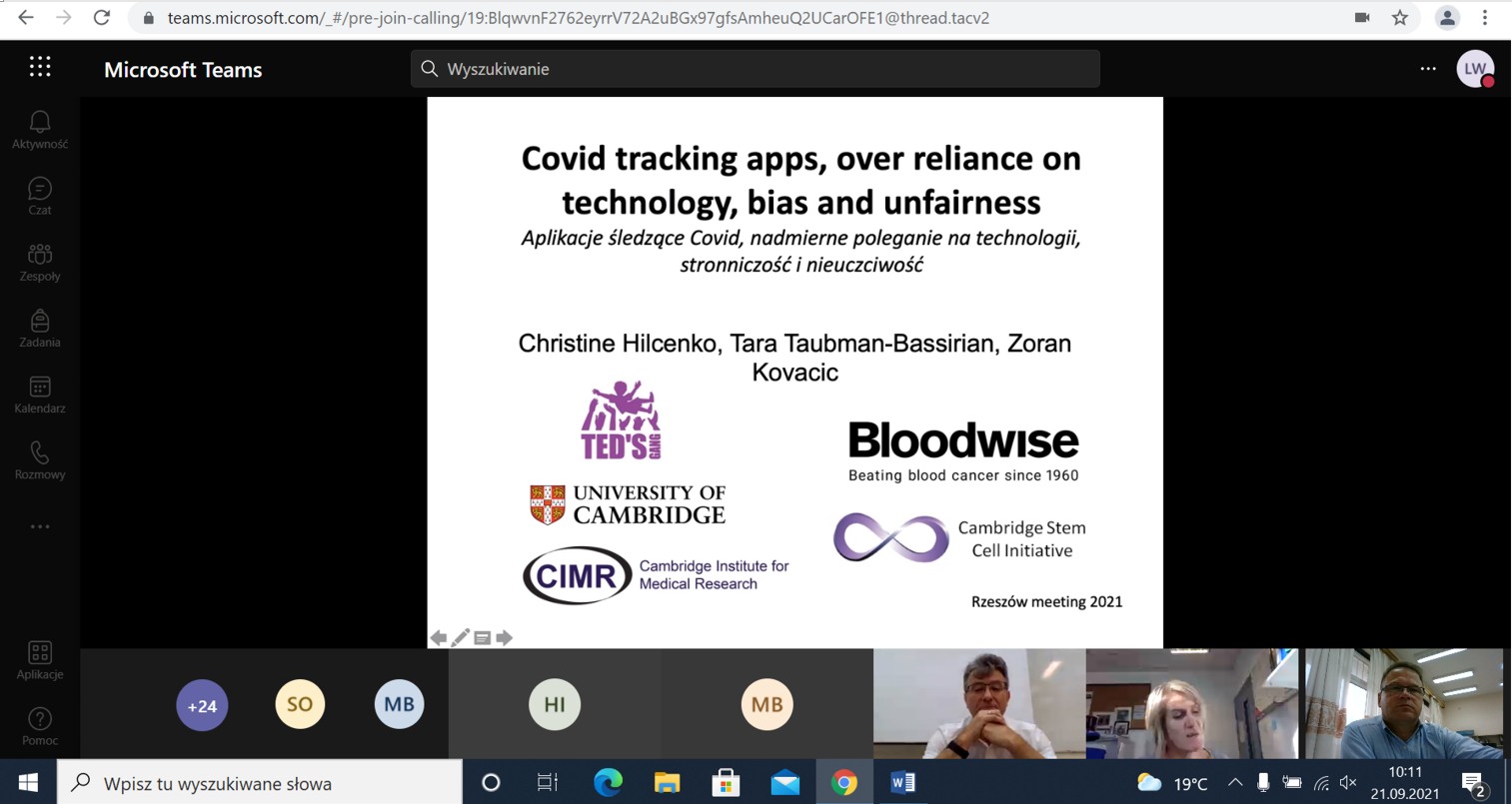
Task: Go to previous presentation slide arrow
Action: (x=438, y=637)
